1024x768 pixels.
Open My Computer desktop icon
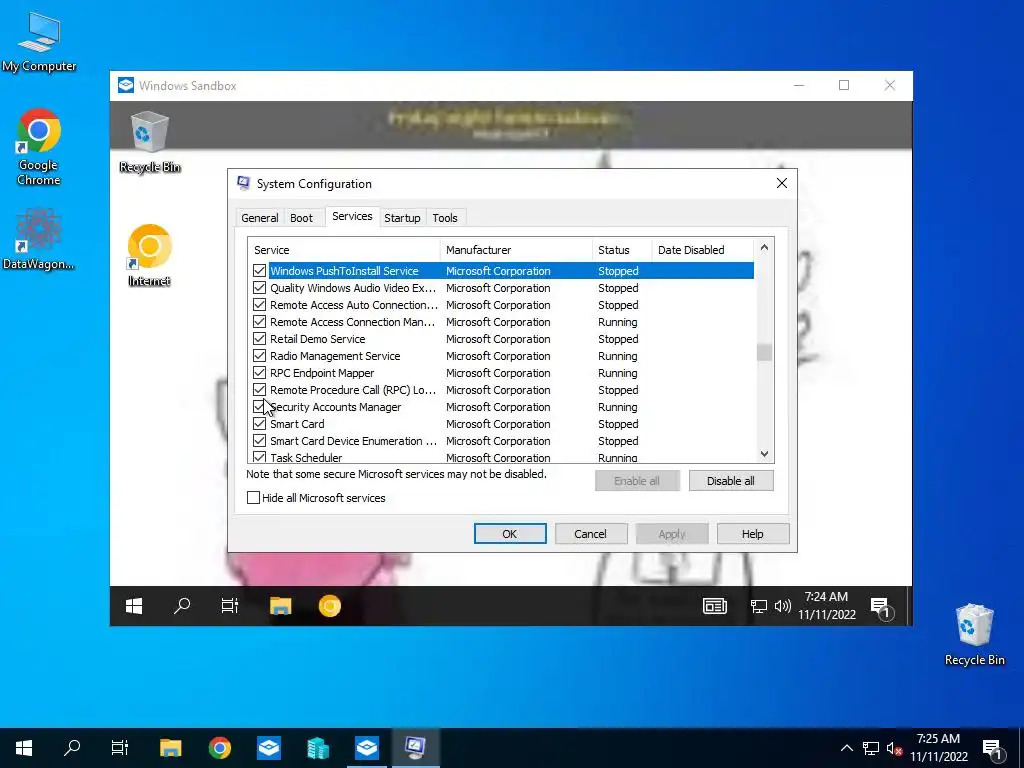pyautogui.click(x=39, y=42)
